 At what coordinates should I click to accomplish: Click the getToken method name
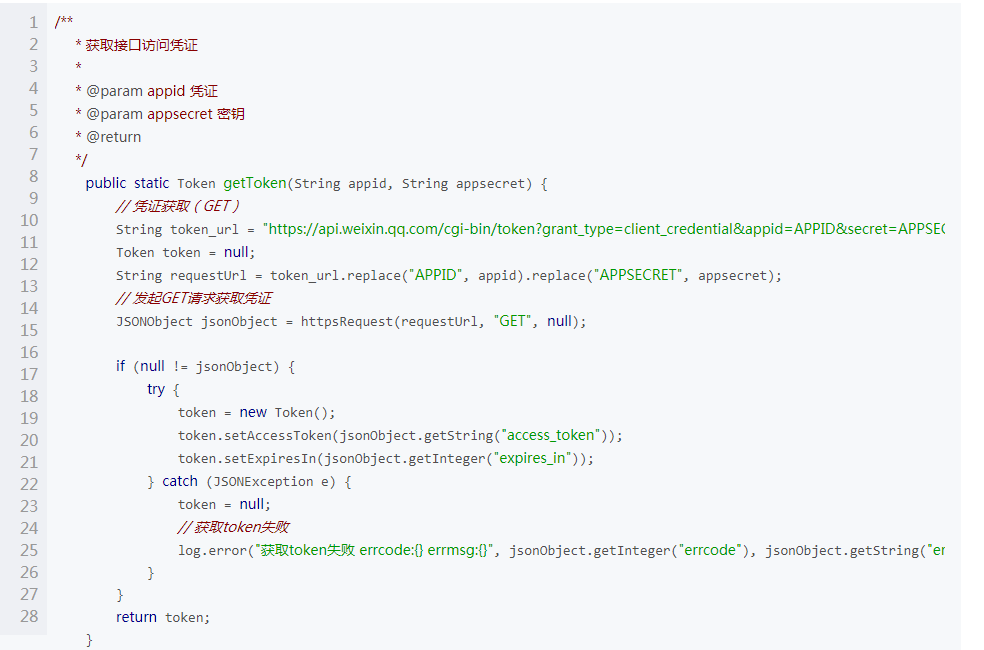point(255,183)
